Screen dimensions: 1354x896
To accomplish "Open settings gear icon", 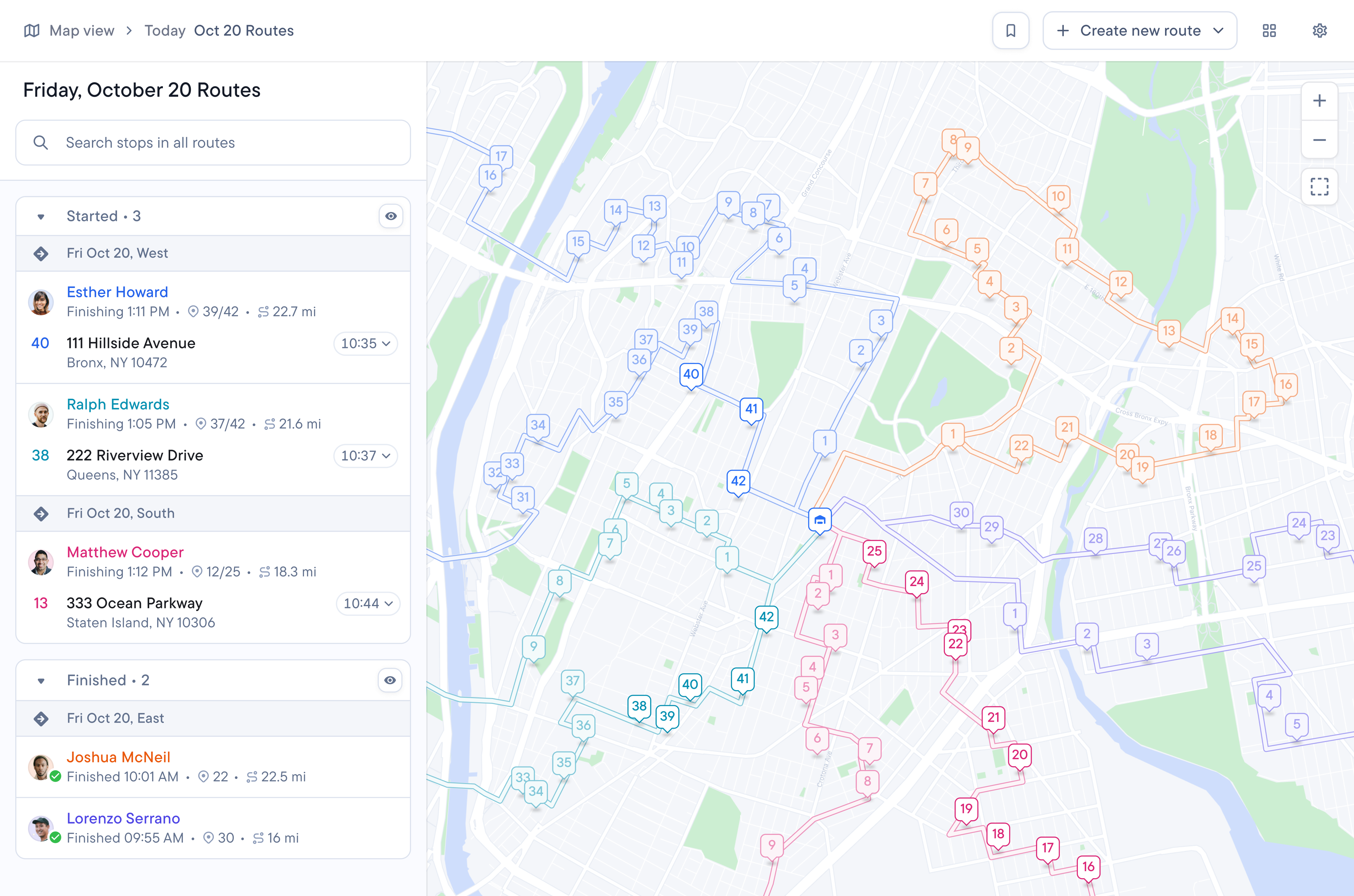I will pos(1319,31).
